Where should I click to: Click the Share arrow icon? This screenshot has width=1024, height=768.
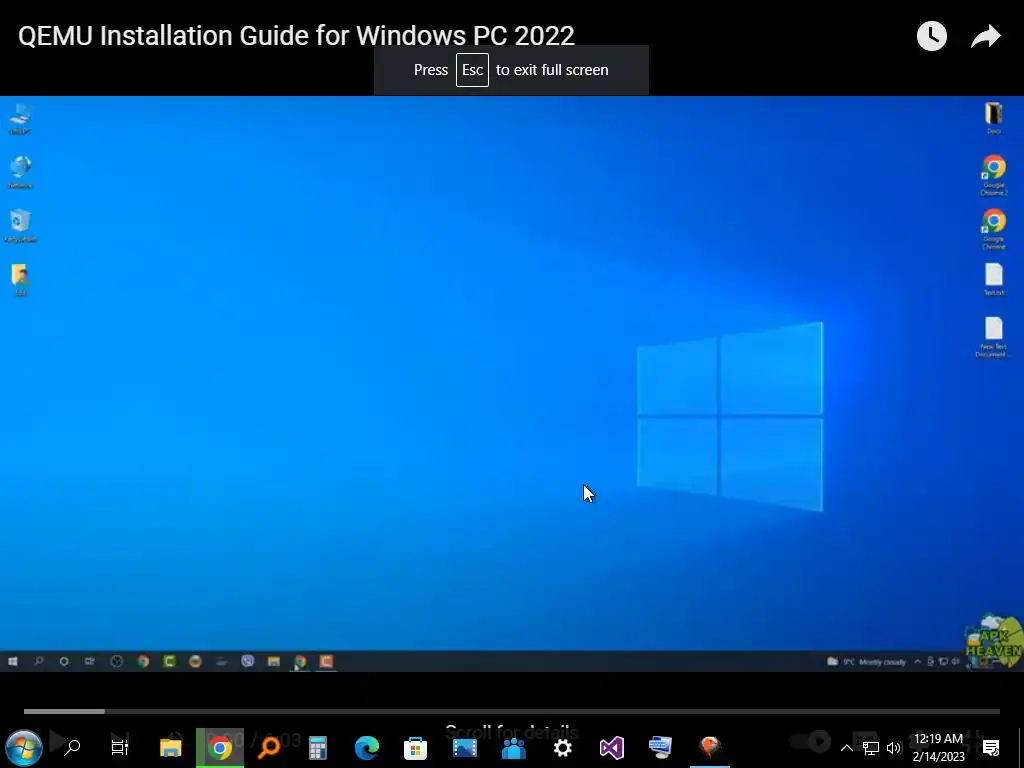[985, 36]
